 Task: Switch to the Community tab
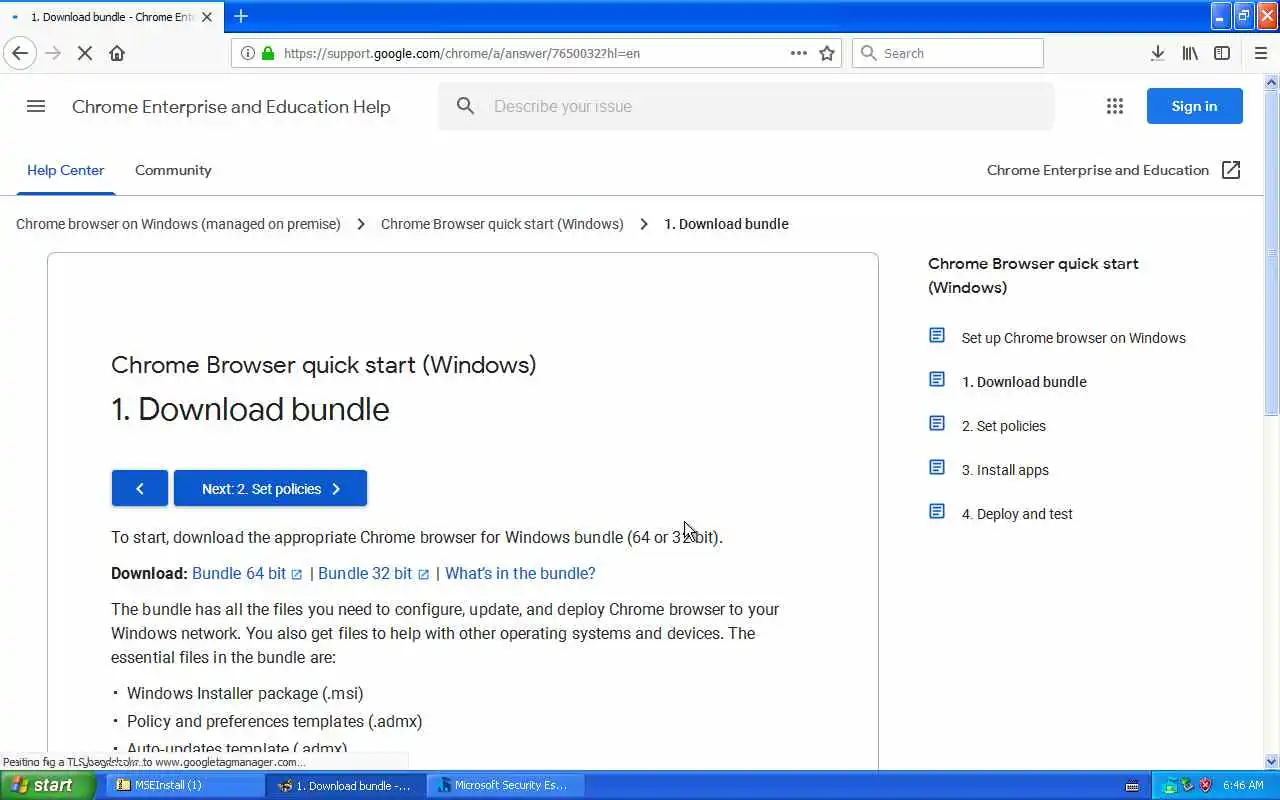click(173, 170)
